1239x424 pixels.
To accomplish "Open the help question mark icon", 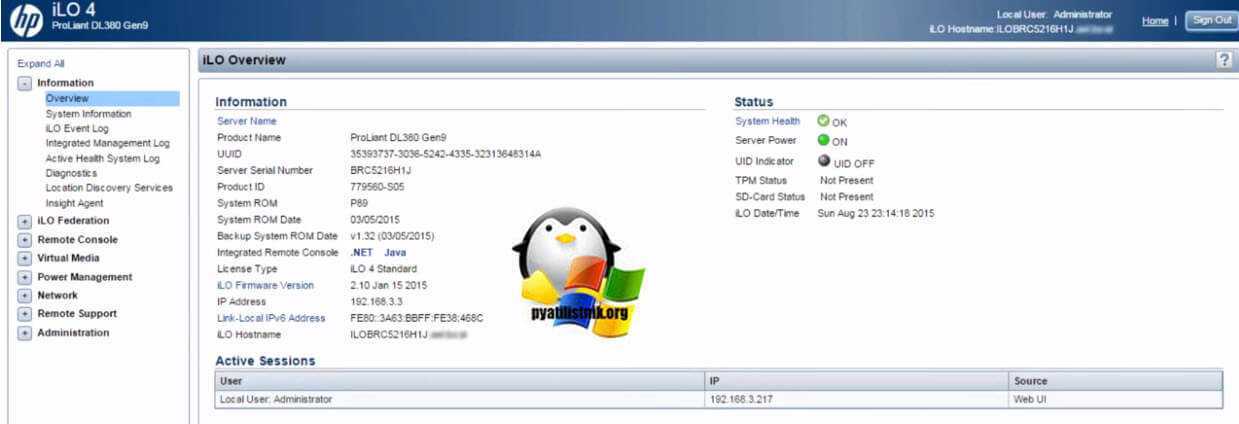I will (1223, 60).
